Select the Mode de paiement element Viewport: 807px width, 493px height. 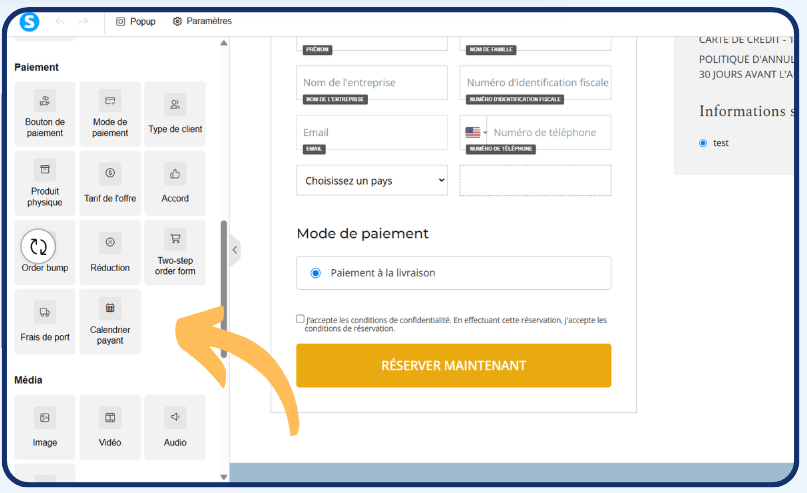[x=110, y=114]
